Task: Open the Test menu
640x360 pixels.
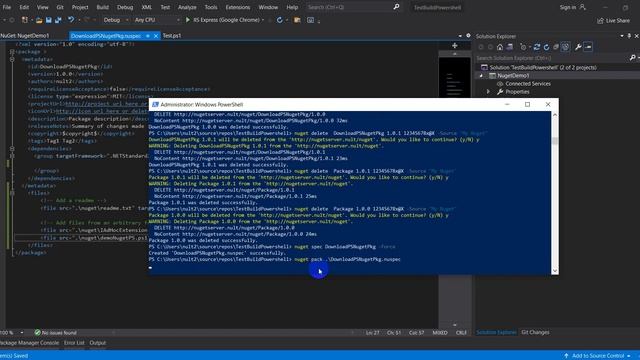Action: click(165, 7)
